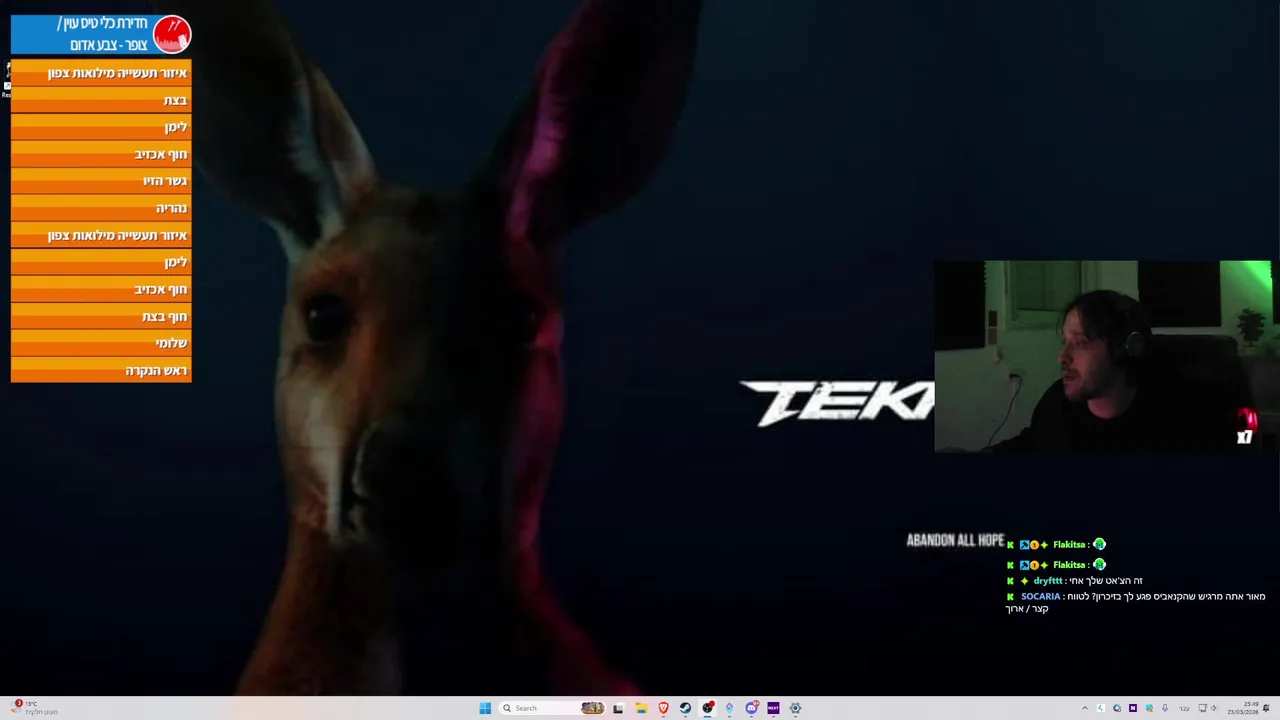The image size is (1280, 720).
Task: Open Task View from the taskbar
Action: click(618, 708)
